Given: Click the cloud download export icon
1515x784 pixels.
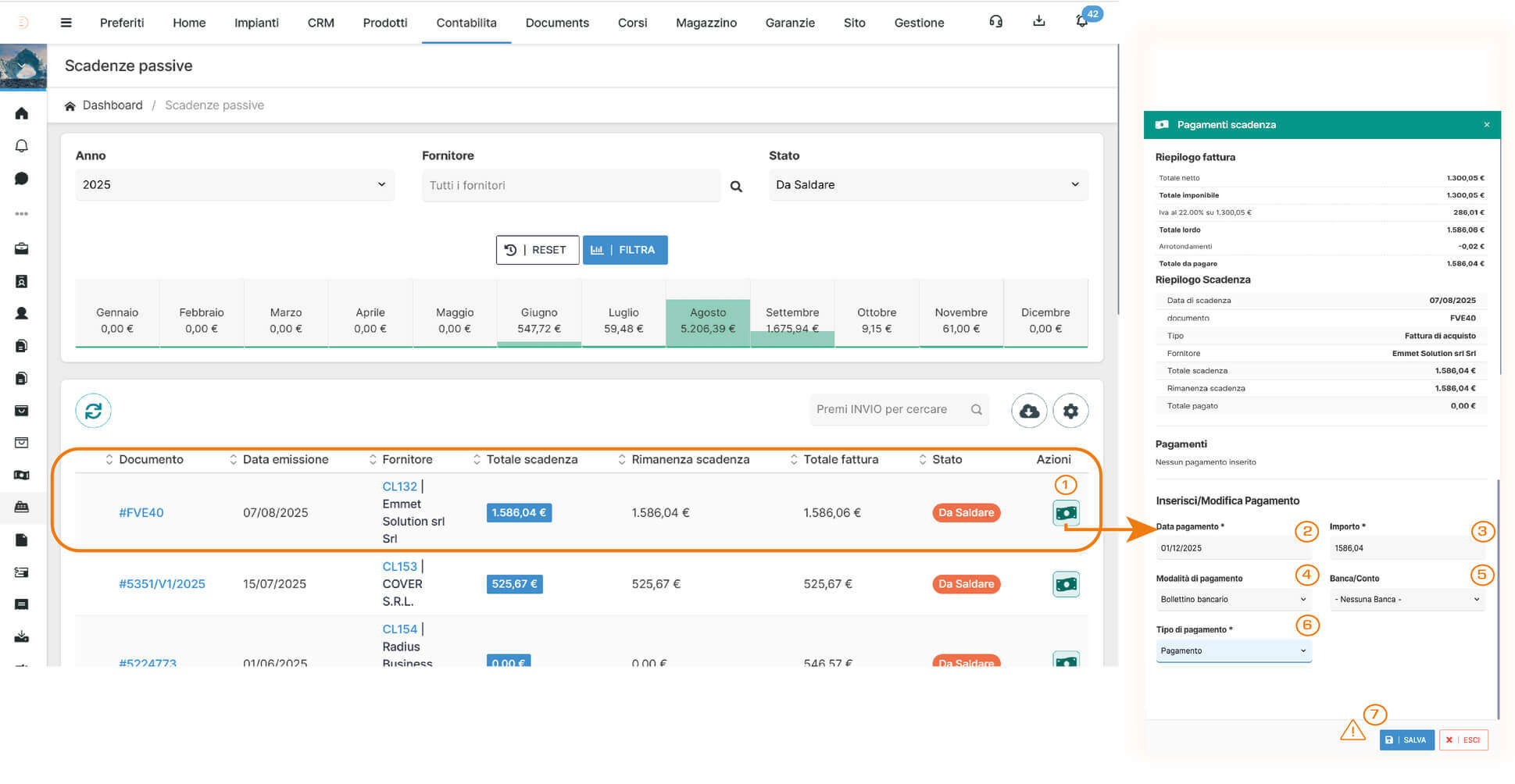Looking at the screenshot, I should point(1029,411).
